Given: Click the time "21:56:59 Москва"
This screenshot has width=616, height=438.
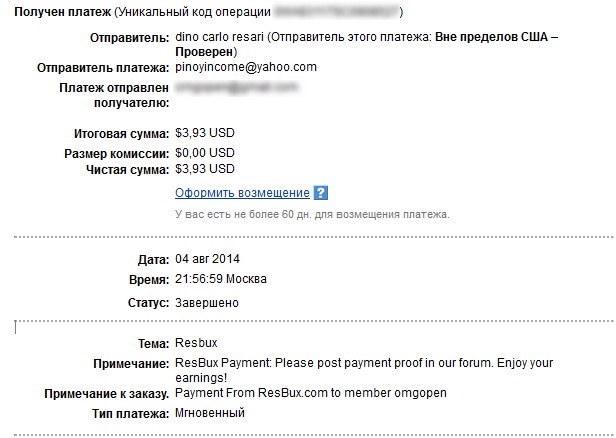Looking at the screenshot, I should click(x=220, y=279).
